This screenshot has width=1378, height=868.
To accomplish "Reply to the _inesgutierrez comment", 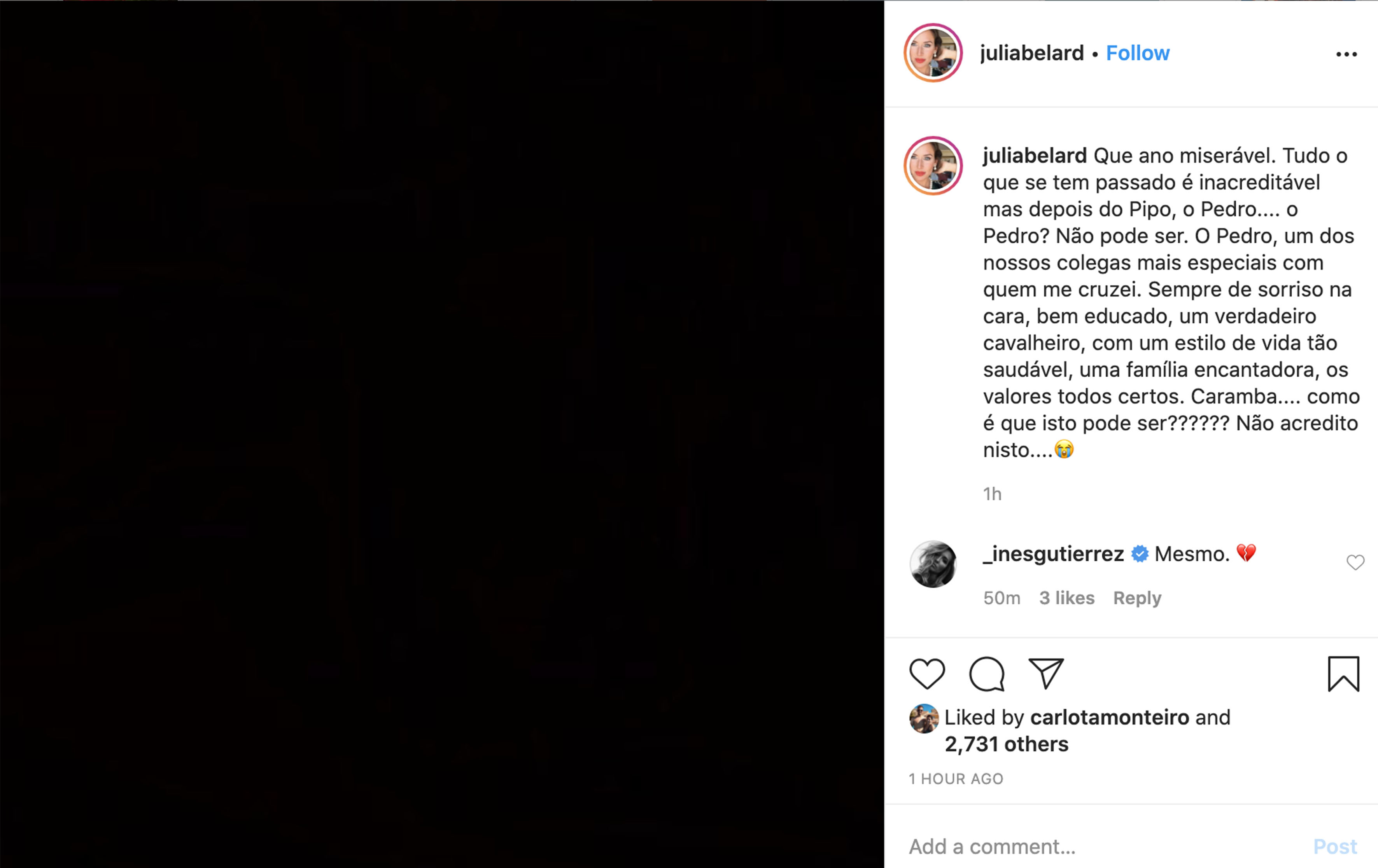I will [x=1136, y=598].
